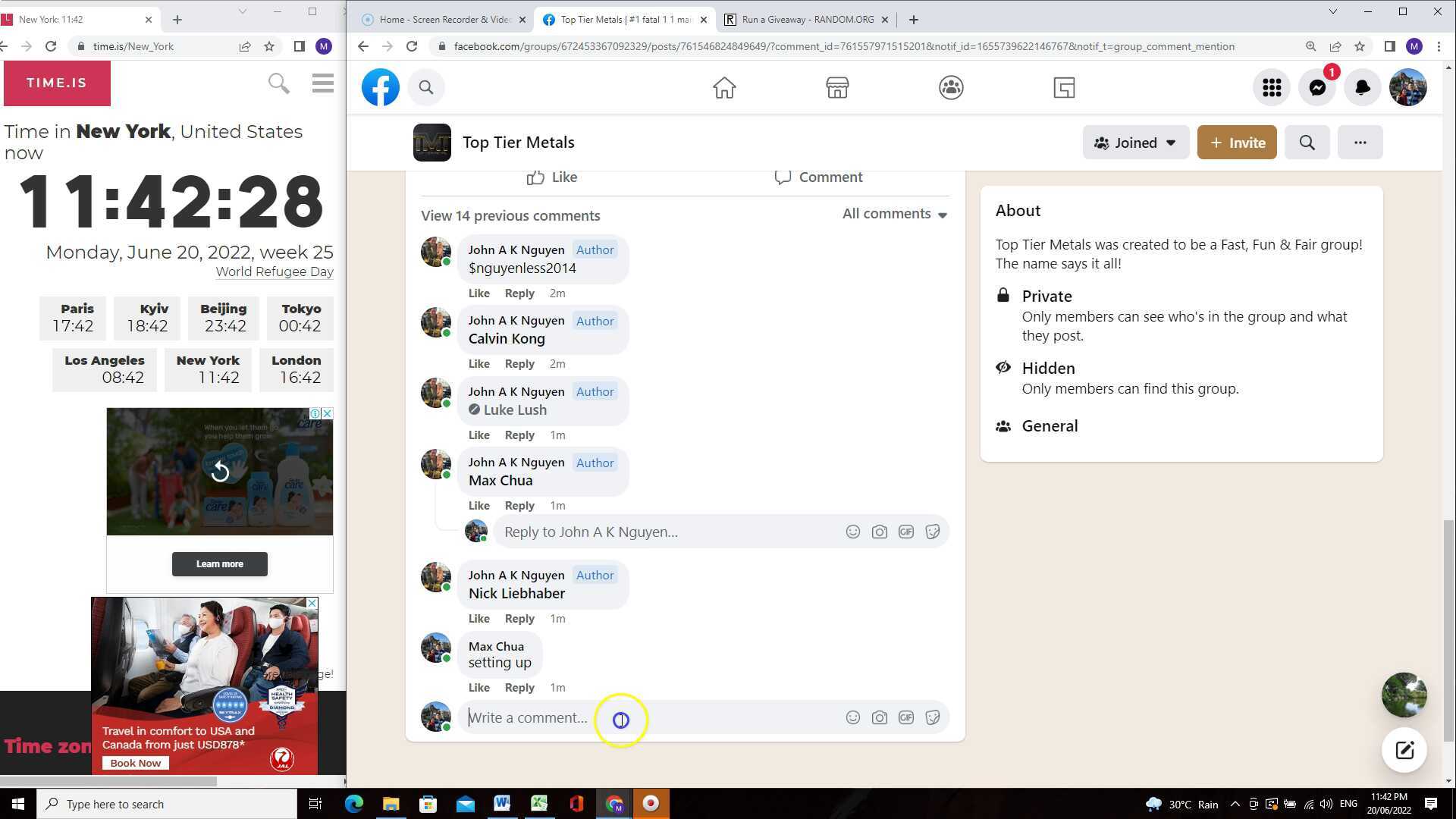
Task: Click Invite button
Action: [x=1237, y=143]
